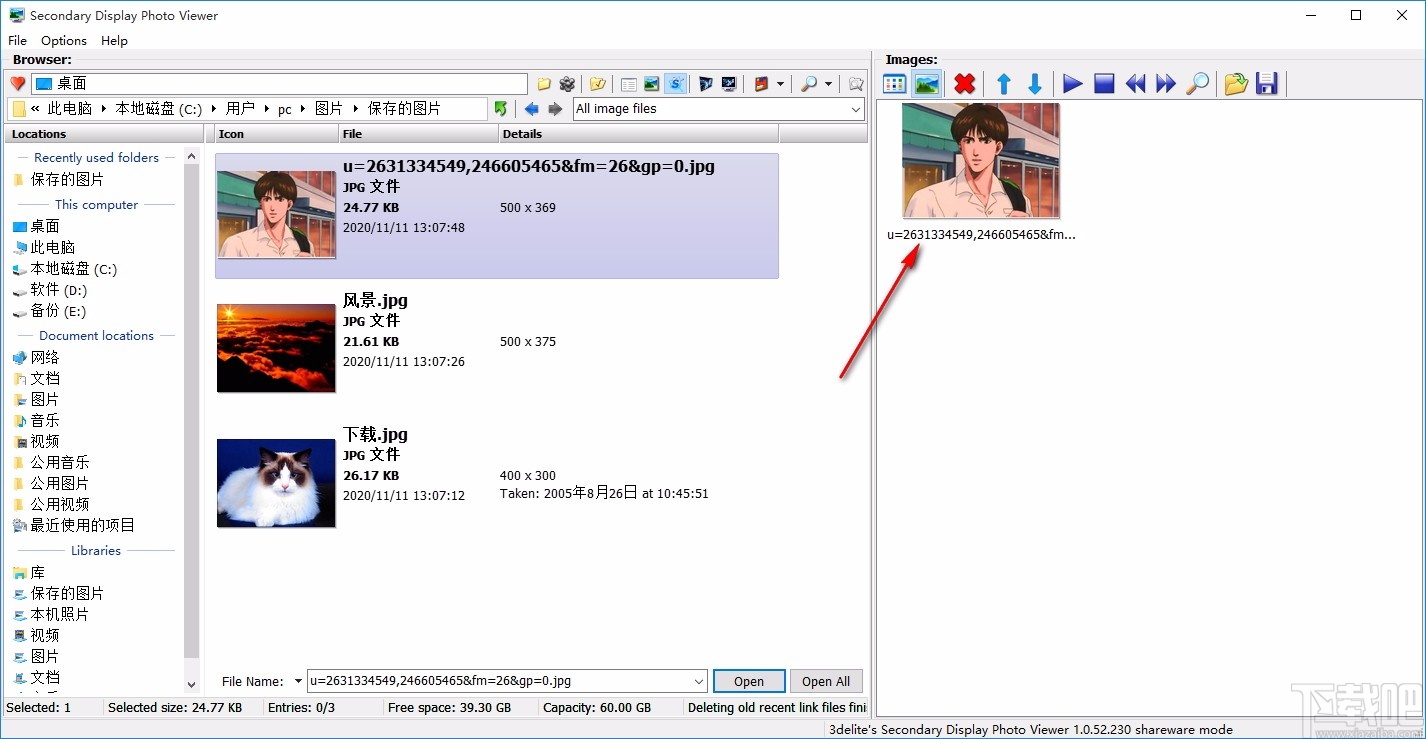Screen dimensions: 1426x739
Task: Click the monitor display icon in browser toolbar
Action: coord(729,84)
